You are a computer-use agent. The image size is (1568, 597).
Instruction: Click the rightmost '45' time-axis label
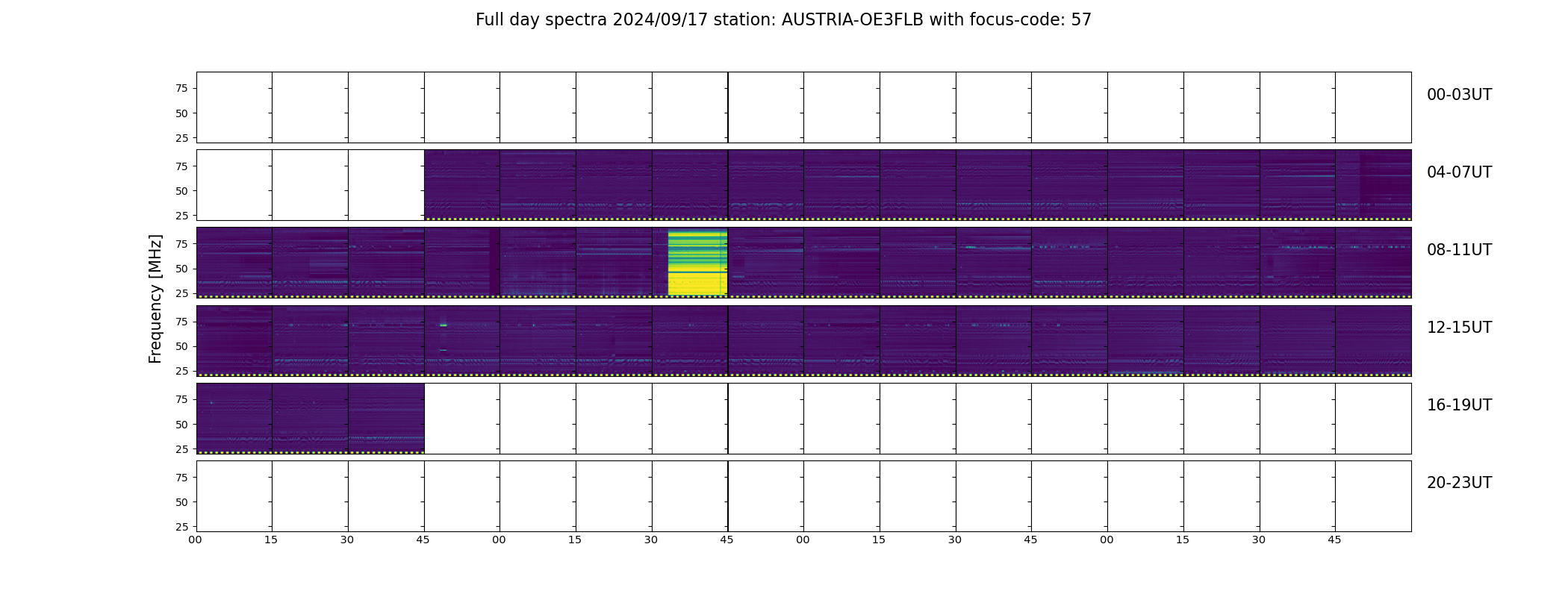click(x=1334, y=540)
